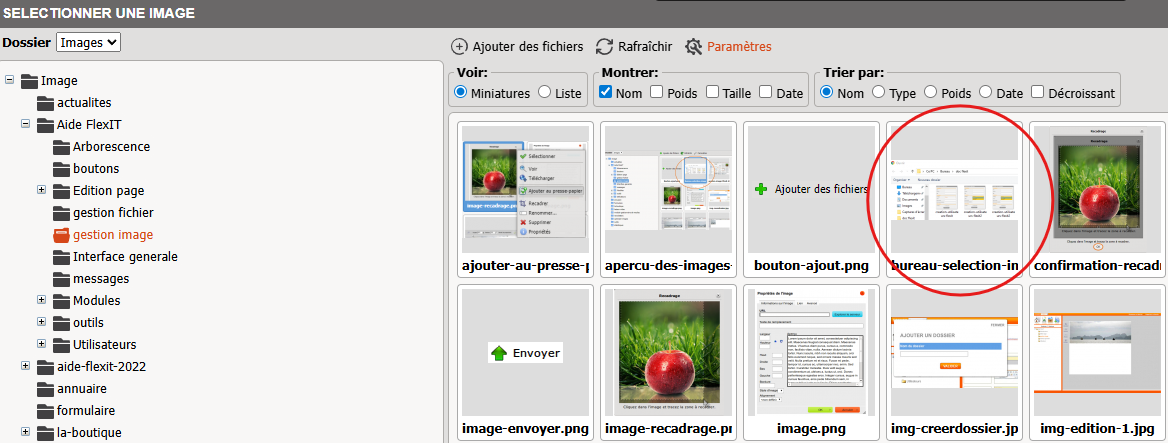This screenshot has height=443, width=1168.
Task: Expand the Edition page folder
Action: pos(42,191)
